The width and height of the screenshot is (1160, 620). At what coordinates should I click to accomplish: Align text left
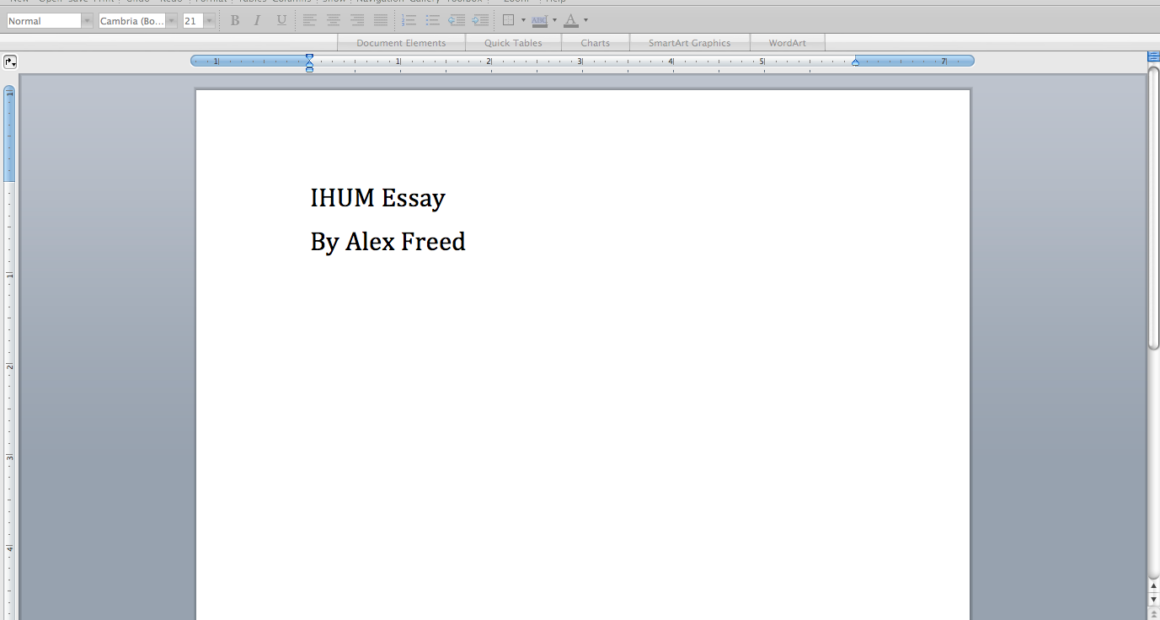tap(310, 20)
